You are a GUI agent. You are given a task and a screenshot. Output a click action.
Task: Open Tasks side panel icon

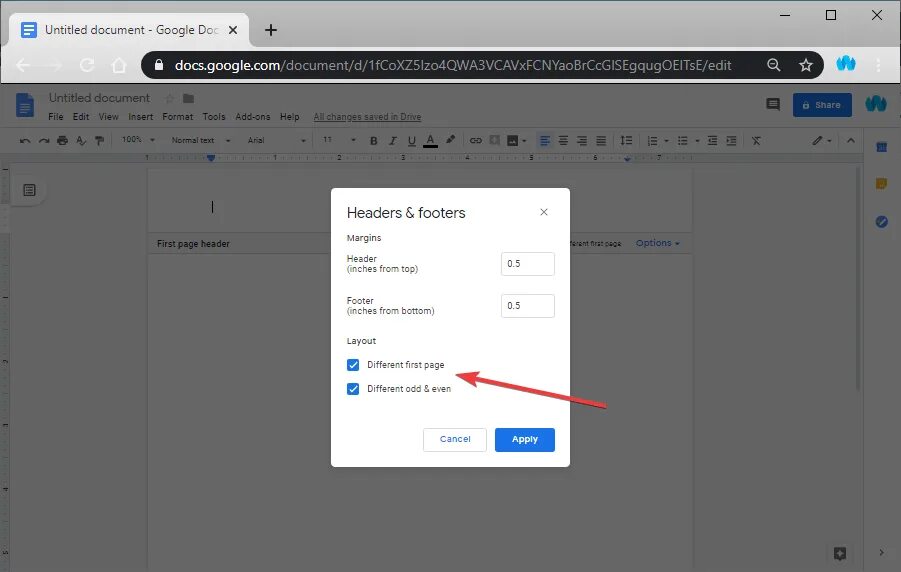(881, 221)
